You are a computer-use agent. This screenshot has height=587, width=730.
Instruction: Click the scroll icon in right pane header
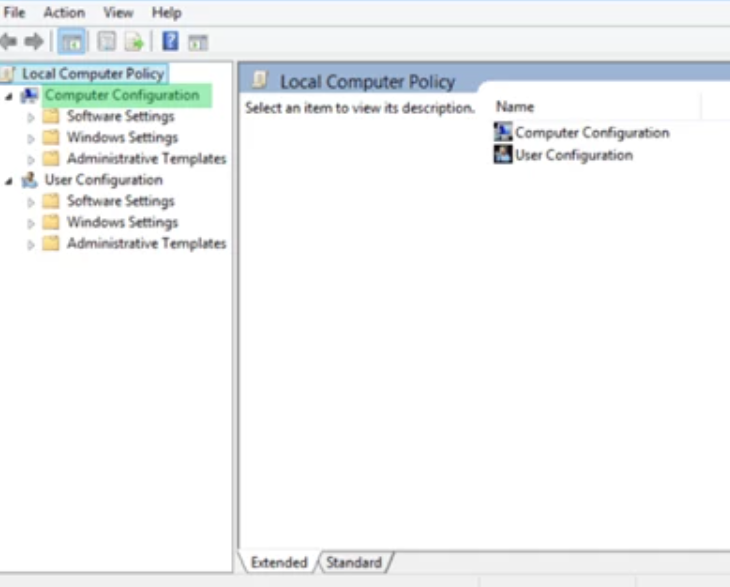(x=260, y=80)
